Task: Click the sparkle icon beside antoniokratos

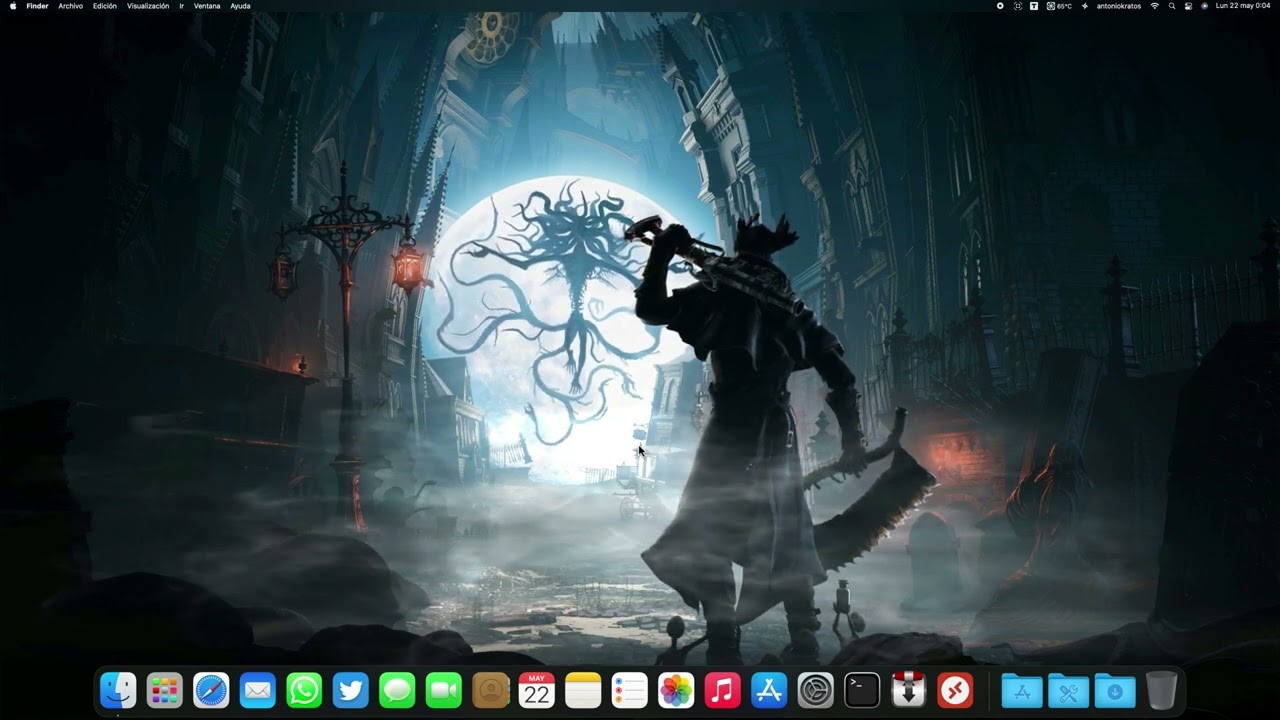Action: click(x=1085, y=6)
